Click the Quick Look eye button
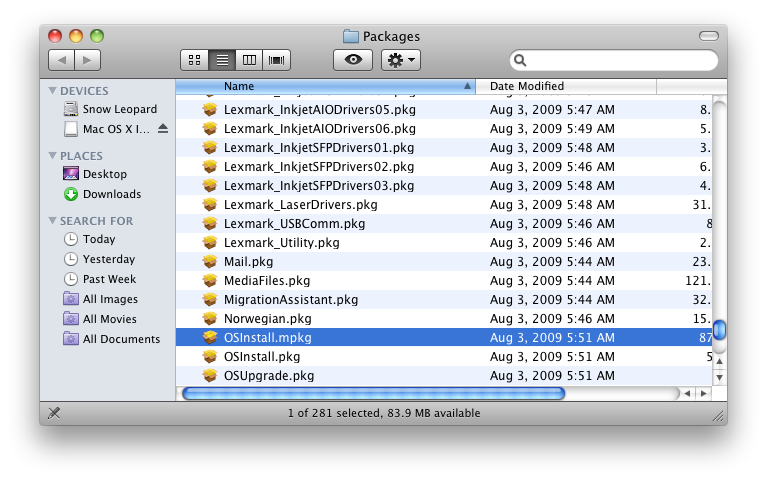The width and height of the screenshot is (767, 480). [x=353, y=60]
